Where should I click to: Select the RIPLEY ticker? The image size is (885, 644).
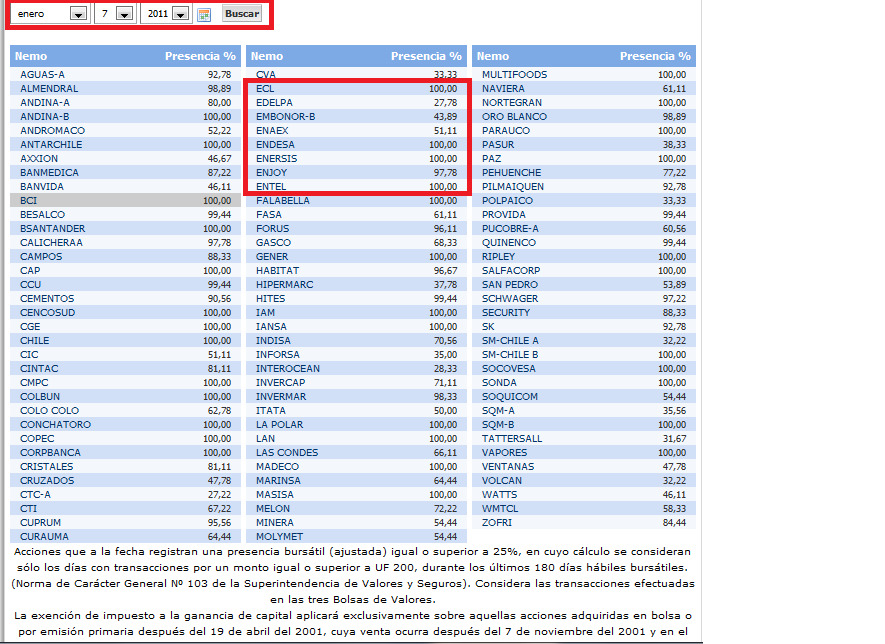coord(498,256)
